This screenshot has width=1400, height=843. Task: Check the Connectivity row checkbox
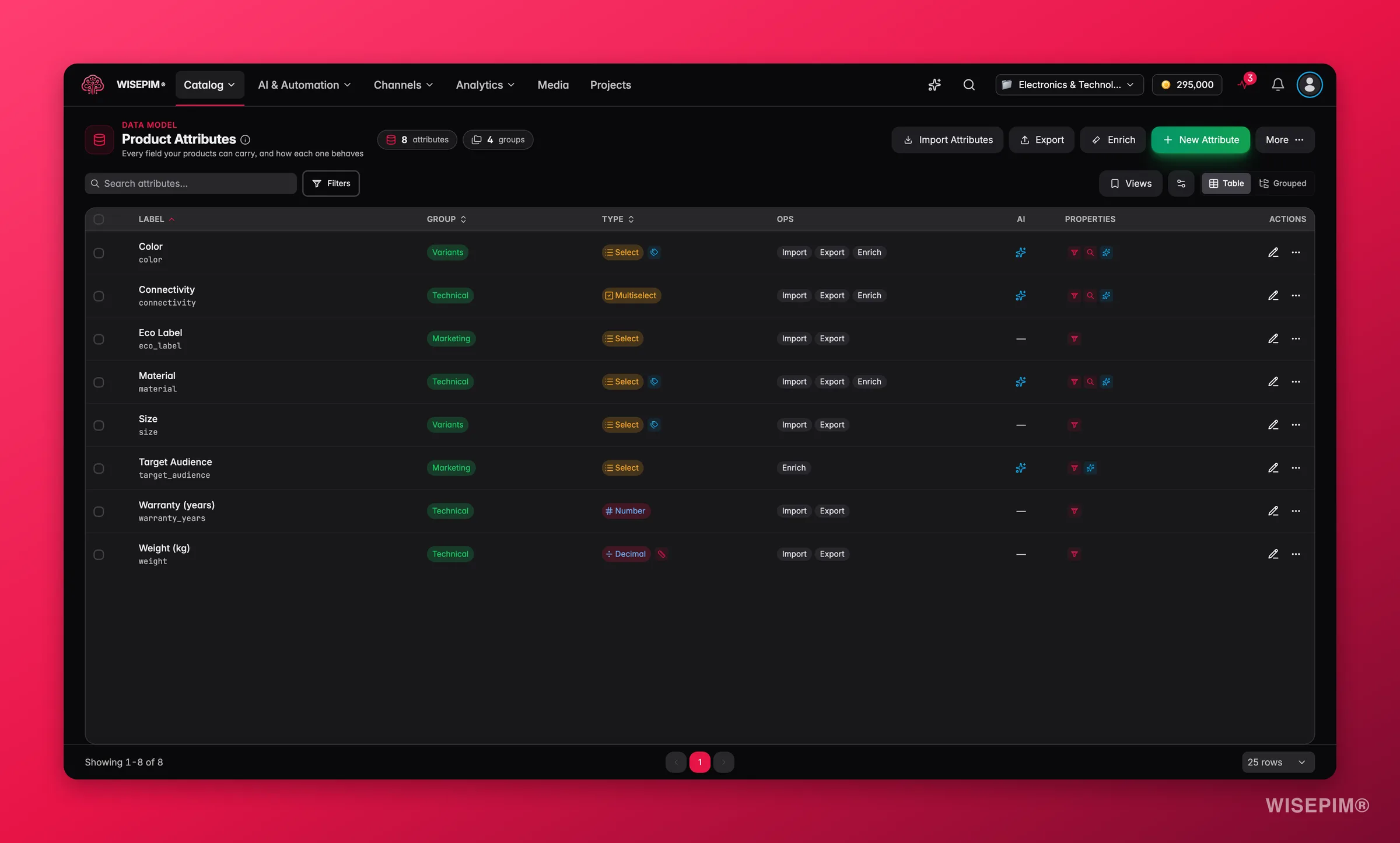pos(99,296)
